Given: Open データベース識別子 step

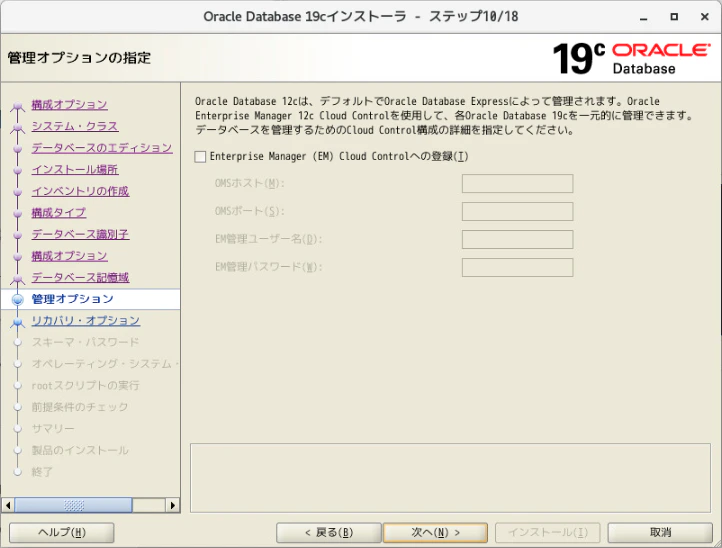Looking at the screenshot, I should point(80,234).
